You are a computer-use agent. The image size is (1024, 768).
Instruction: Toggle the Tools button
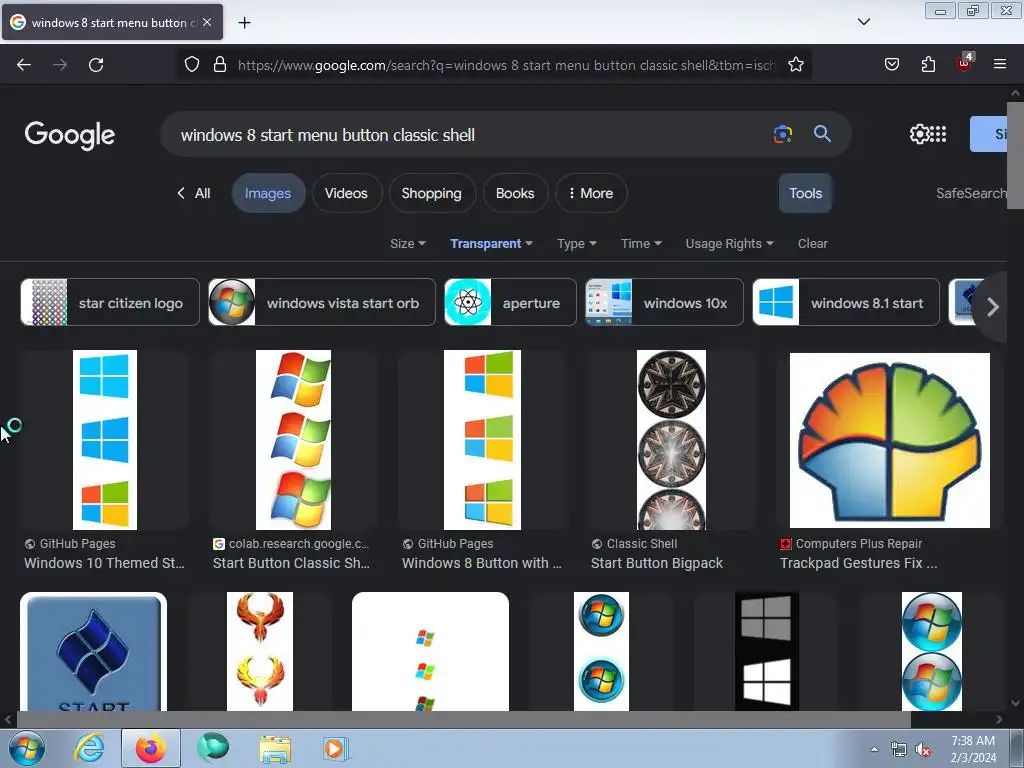pyautogui.click(x=805, y=193)
